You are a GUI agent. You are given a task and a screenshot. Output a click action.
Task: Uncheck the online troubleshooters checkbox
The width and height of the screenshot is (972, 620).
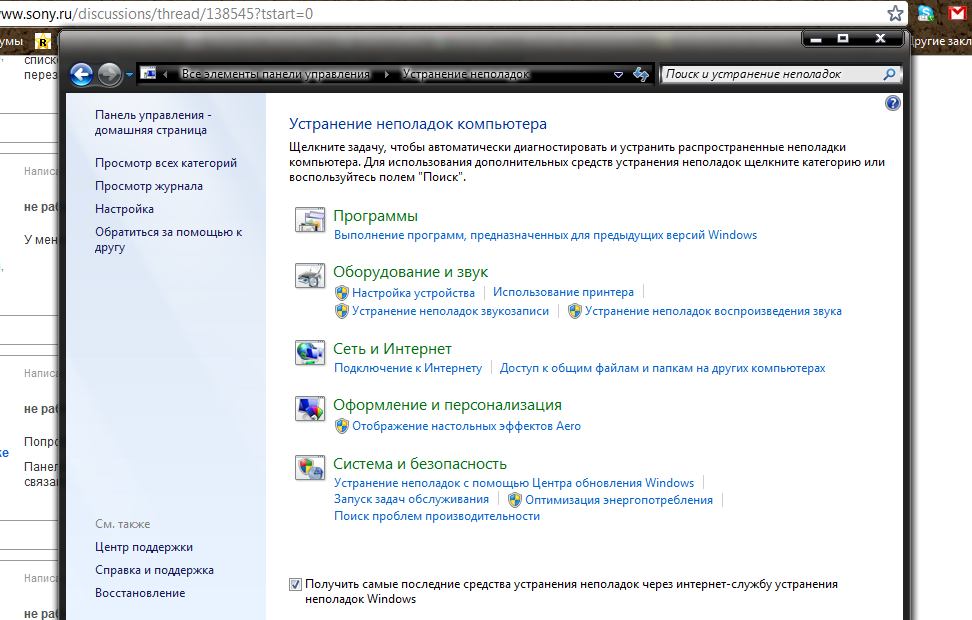[x=295, y=584]
